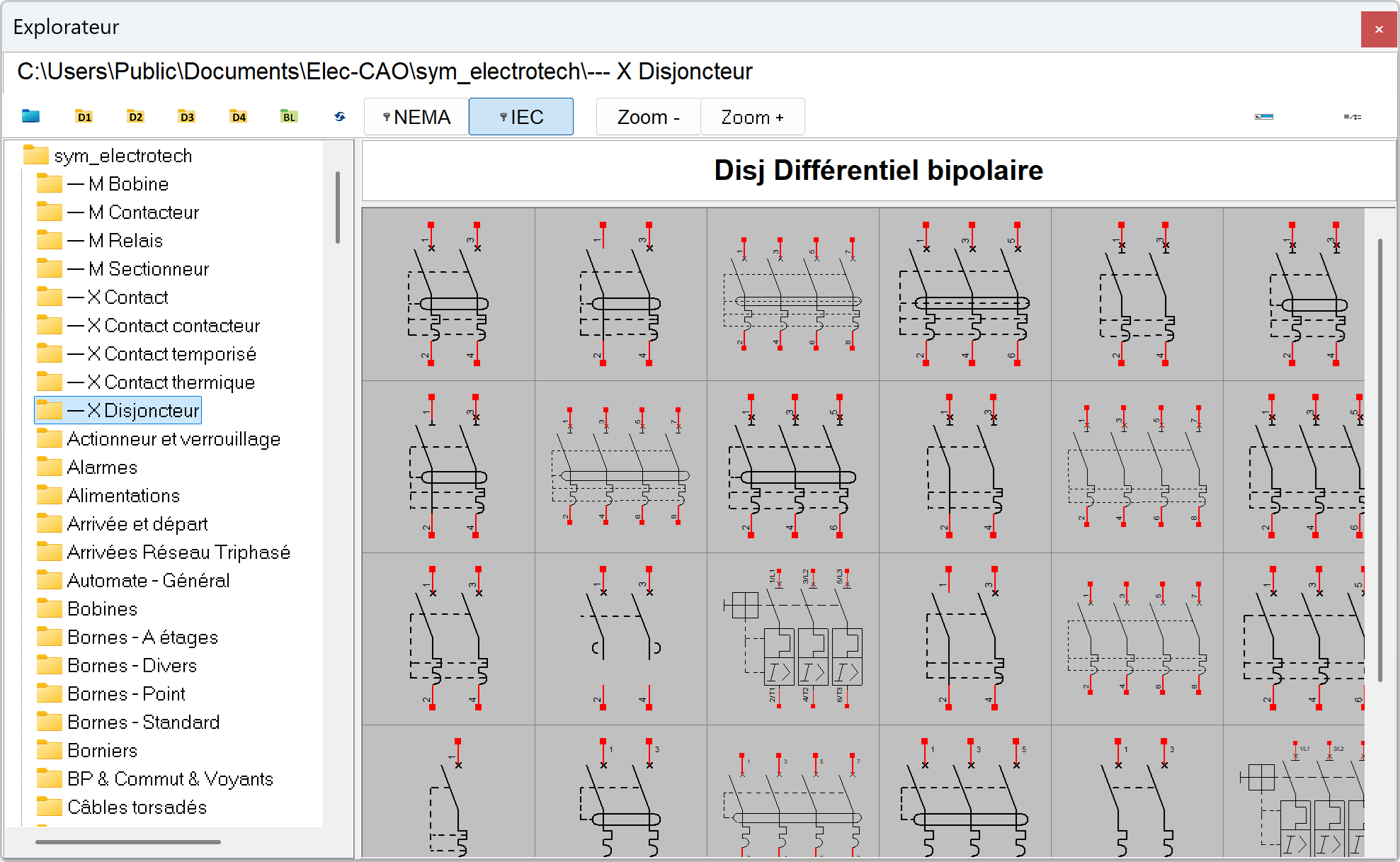Expand the root sym_electrotech folder
1400x862 pixels.
(122, 156)
